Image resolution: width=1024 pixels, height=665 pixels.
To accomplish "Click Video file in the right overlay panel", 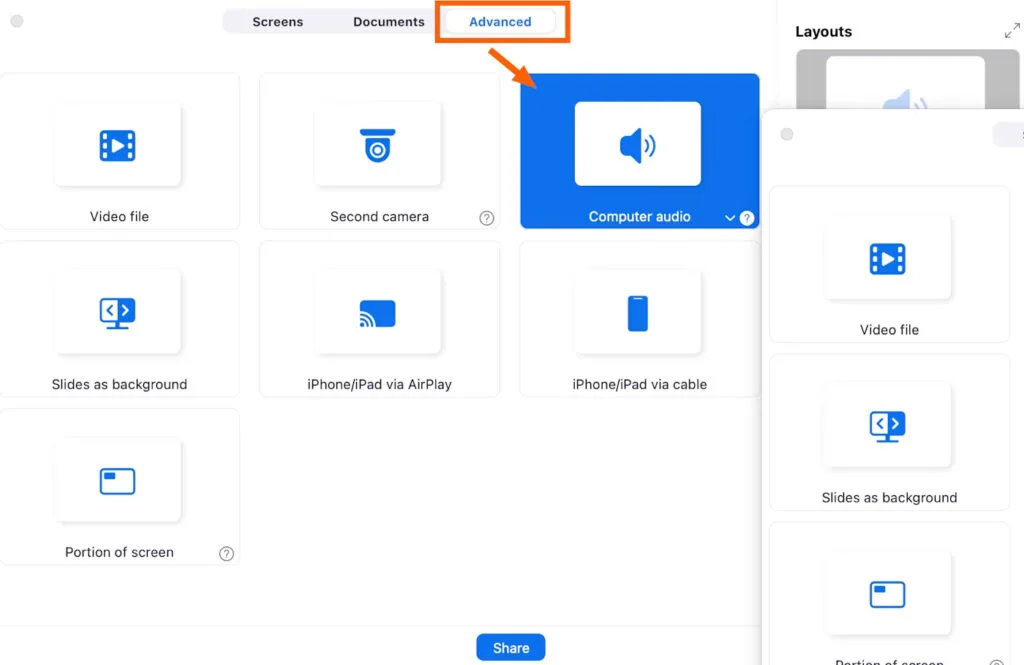I will point(888,264).
